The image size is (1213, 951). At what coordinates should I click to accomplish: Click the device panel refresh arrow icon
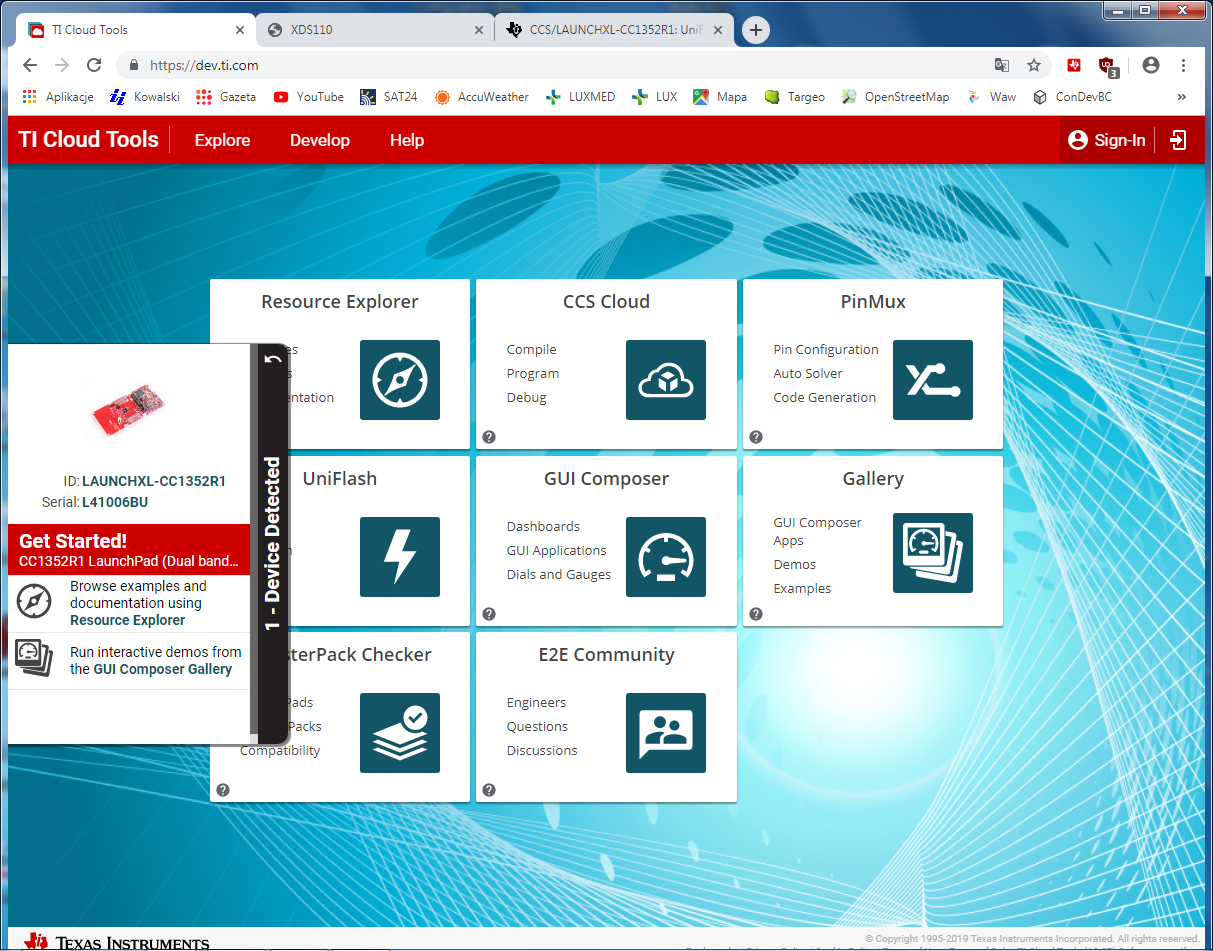coord(272,359)
